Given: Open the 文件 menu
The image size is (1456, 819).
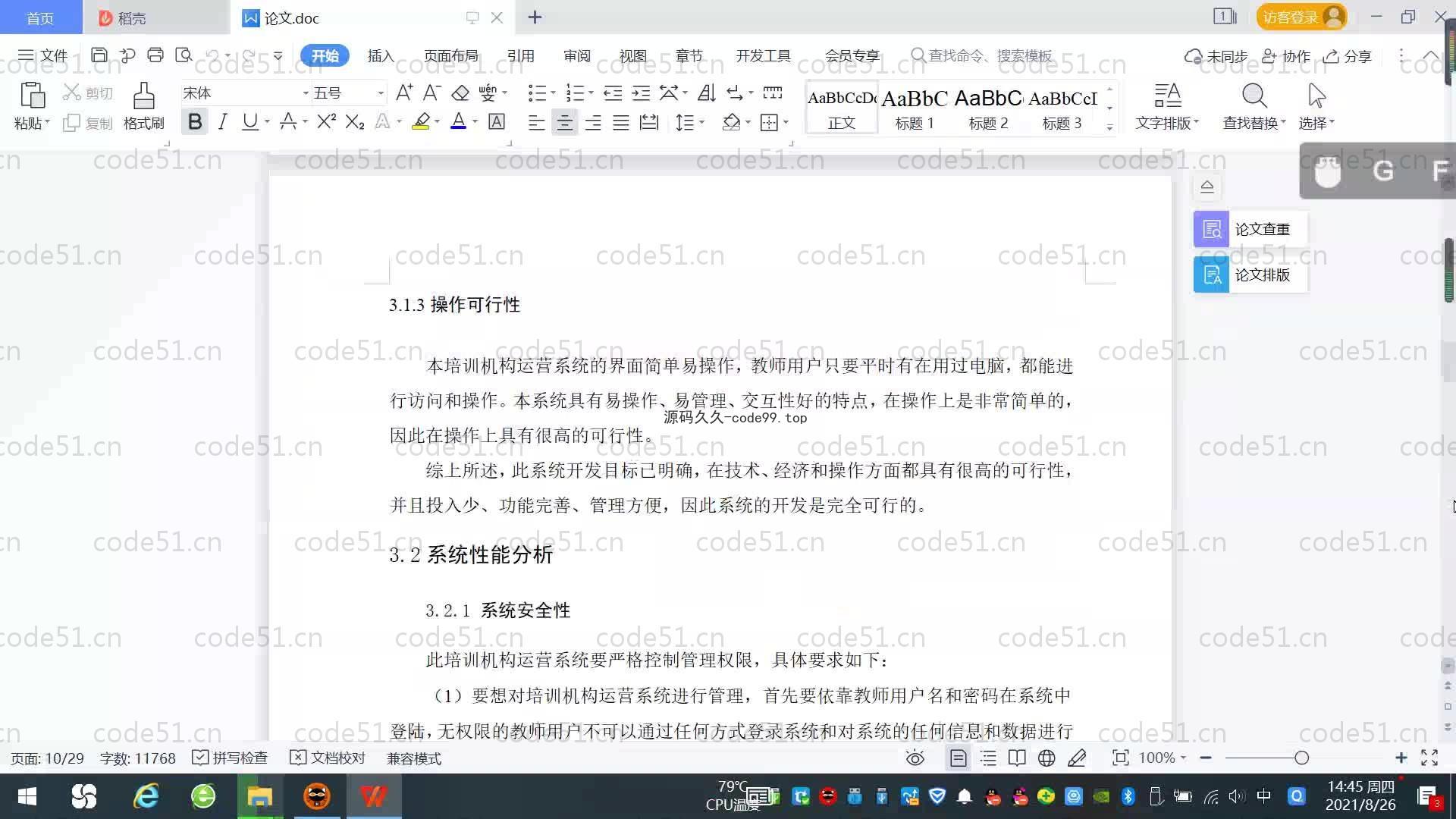Looking at the screenshot, I should [43, 55].
